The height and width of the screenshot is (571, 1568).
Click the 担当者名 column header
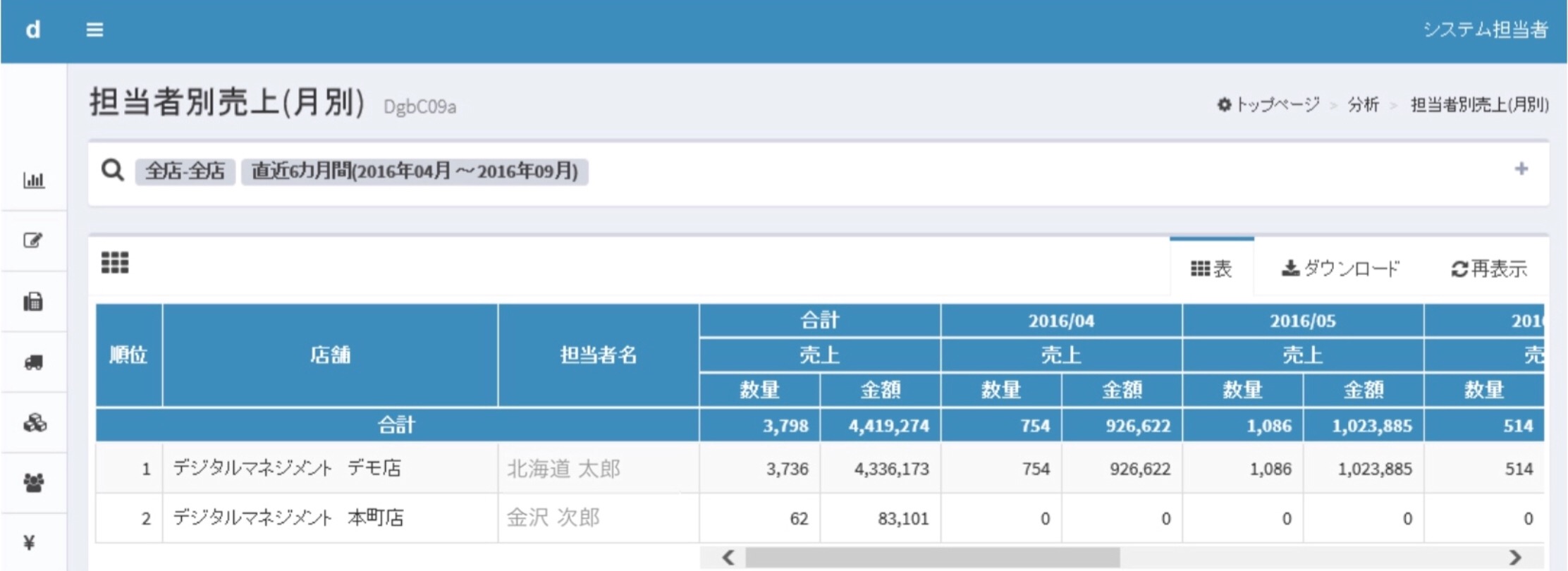coord(598,355)
